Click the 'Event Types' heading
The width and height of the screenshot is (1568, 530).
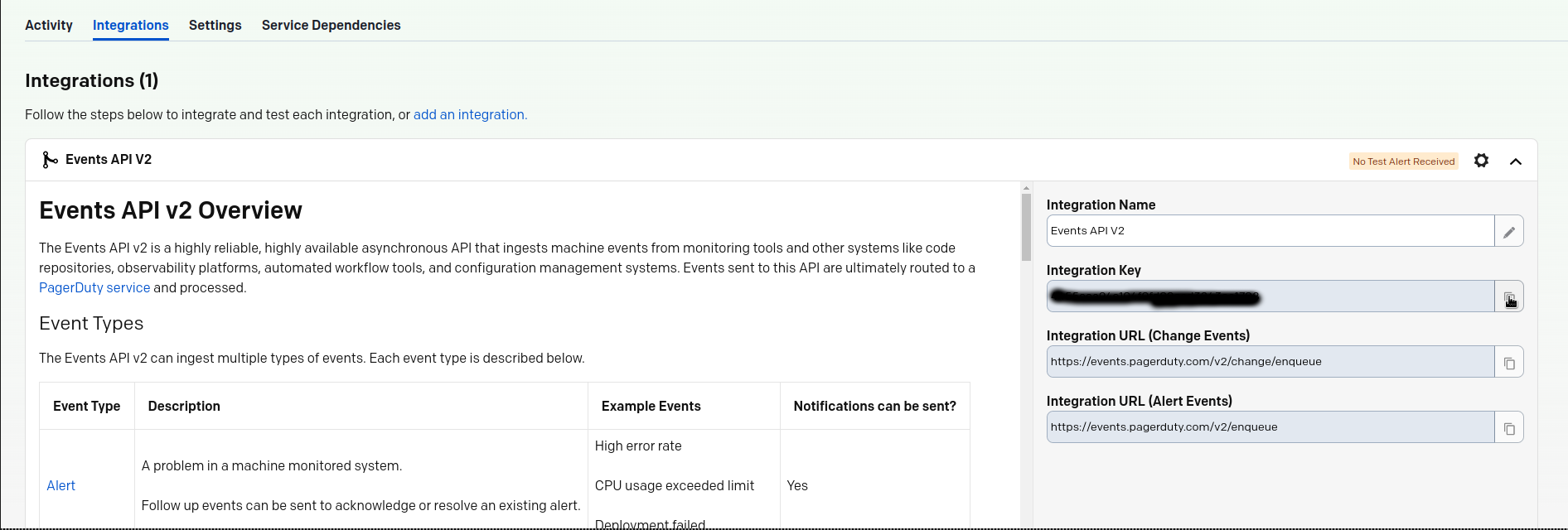(91, 323)
